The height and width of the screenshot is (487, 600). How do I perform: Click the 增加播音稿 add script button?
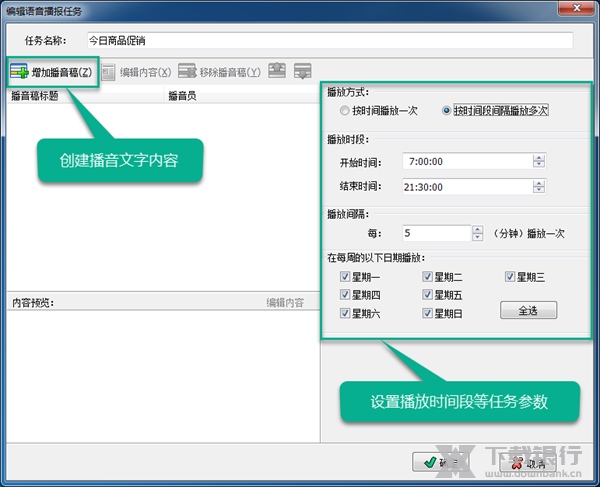coord(52,73)
